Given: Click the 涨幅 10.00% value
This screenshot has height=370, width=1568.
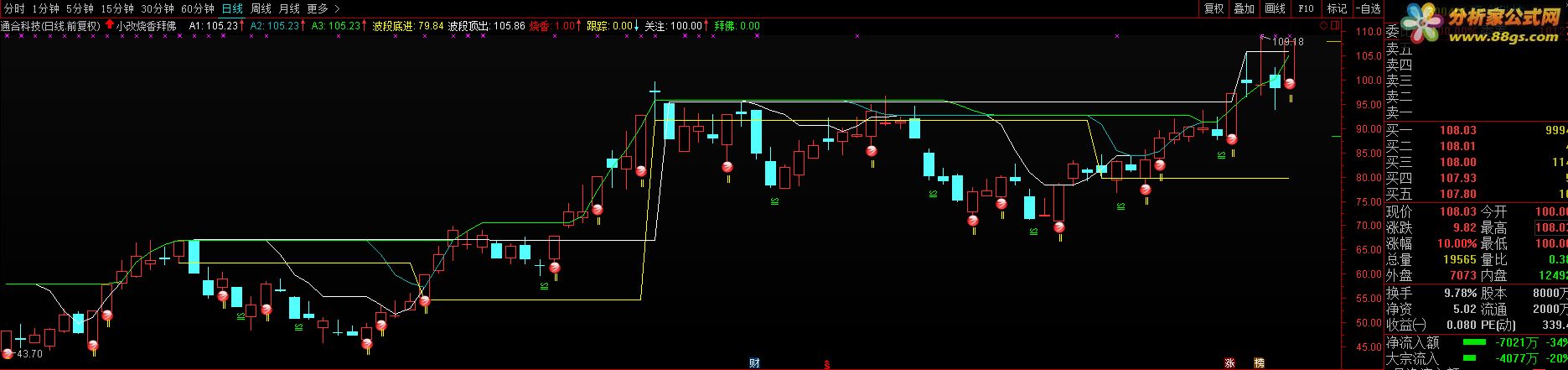Looking at the screenshot, I should [x=1457, y=244].
